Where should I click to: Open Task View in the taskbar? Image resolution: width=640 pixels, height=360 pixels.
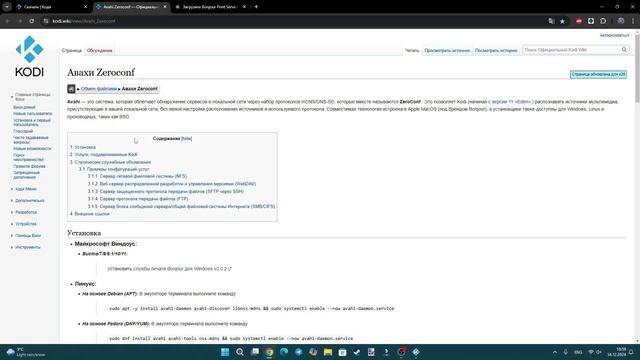[255, 352]
